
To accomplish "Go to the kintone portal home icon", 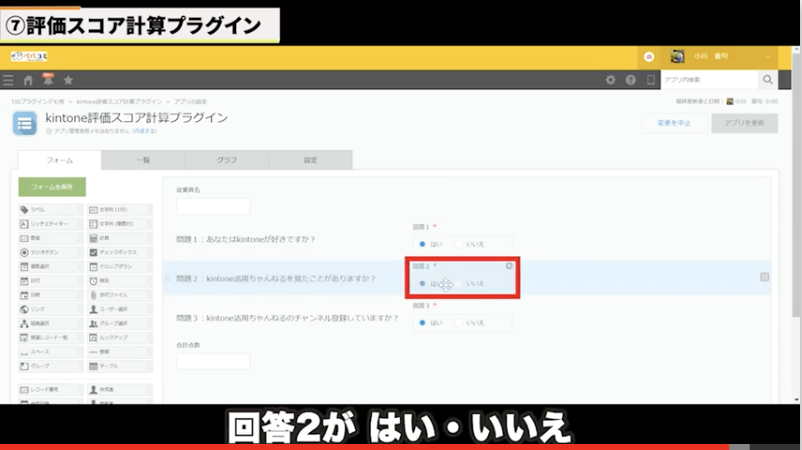I will [x=28, y=80].
